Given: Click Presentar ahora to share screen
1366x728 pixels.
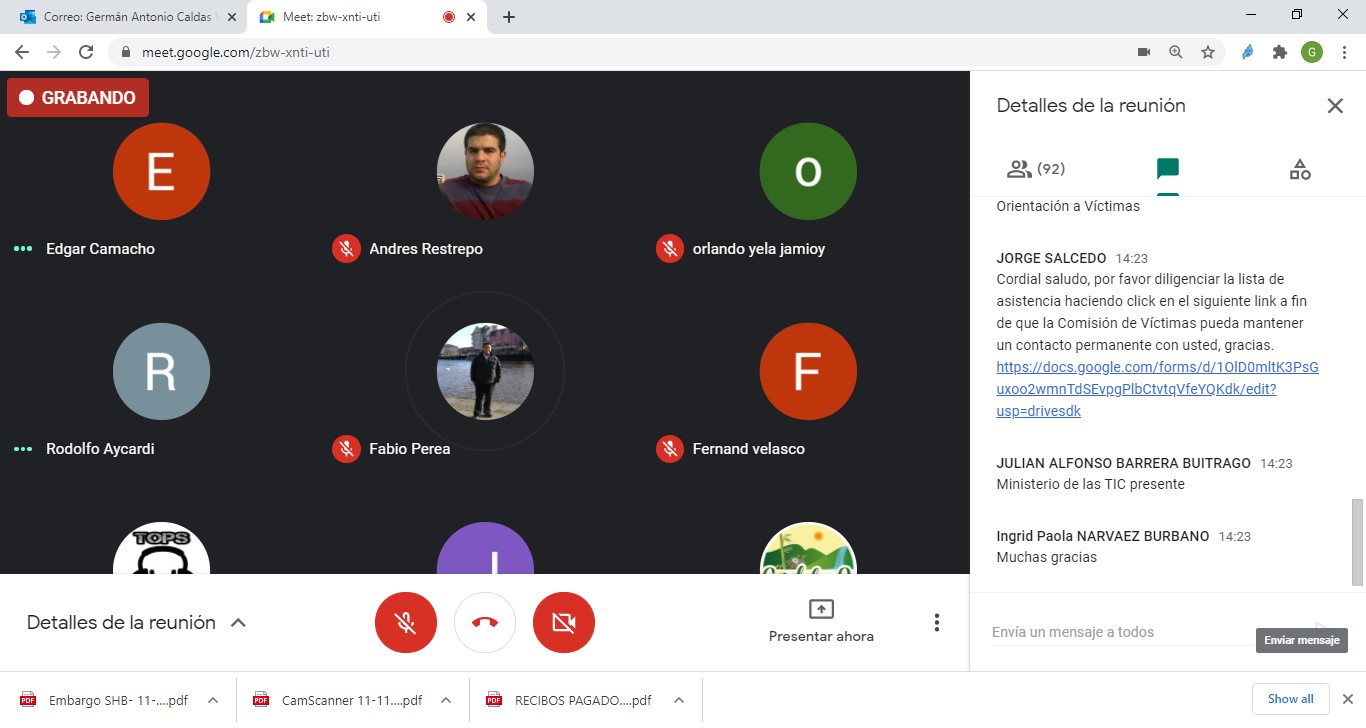Looking at the screenshot, I should click(x=820, y=621).
